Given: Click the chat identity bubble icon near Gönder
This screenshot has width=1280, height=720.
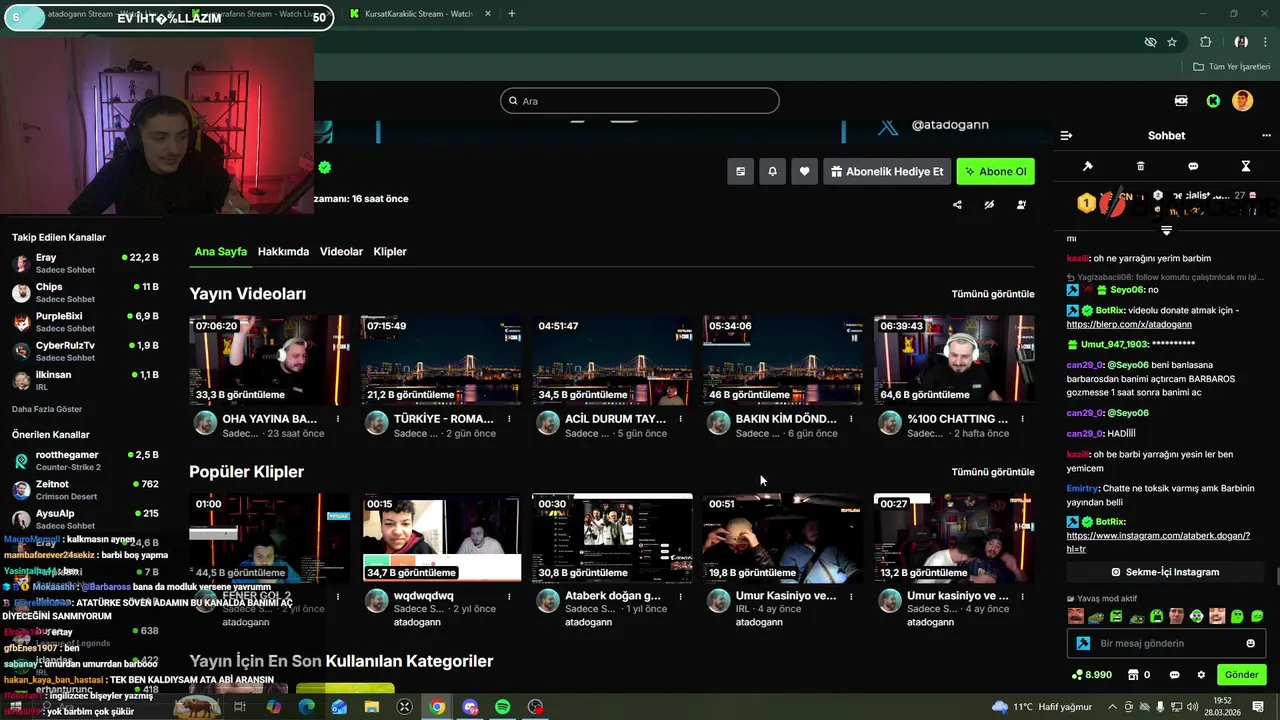Looking at the screenshot, I should click(1174, 675).
